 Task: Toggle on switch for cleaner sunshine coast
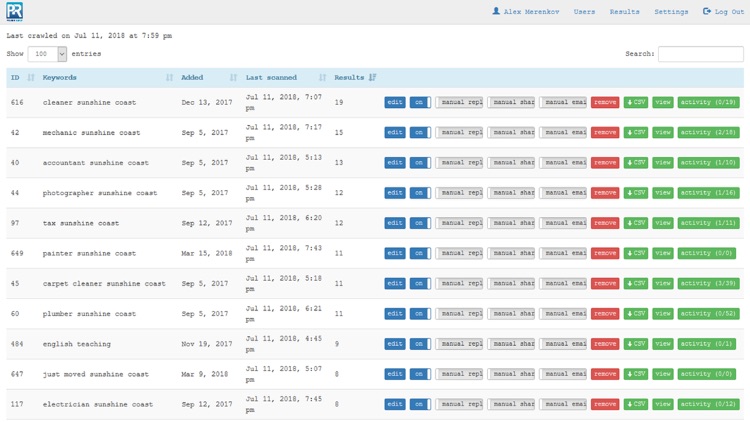tap(420, 102)
